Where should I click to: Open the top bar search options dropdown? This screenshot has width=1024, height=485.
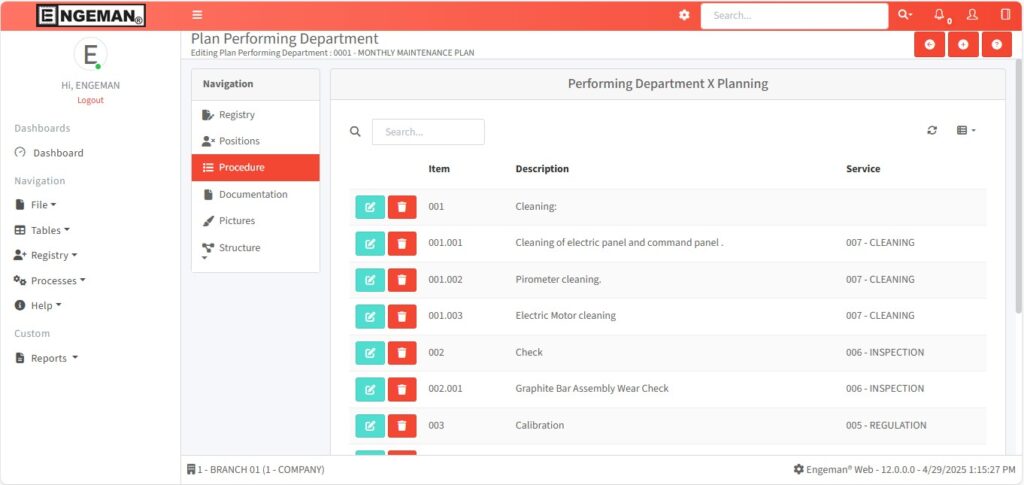coord(904,15)
